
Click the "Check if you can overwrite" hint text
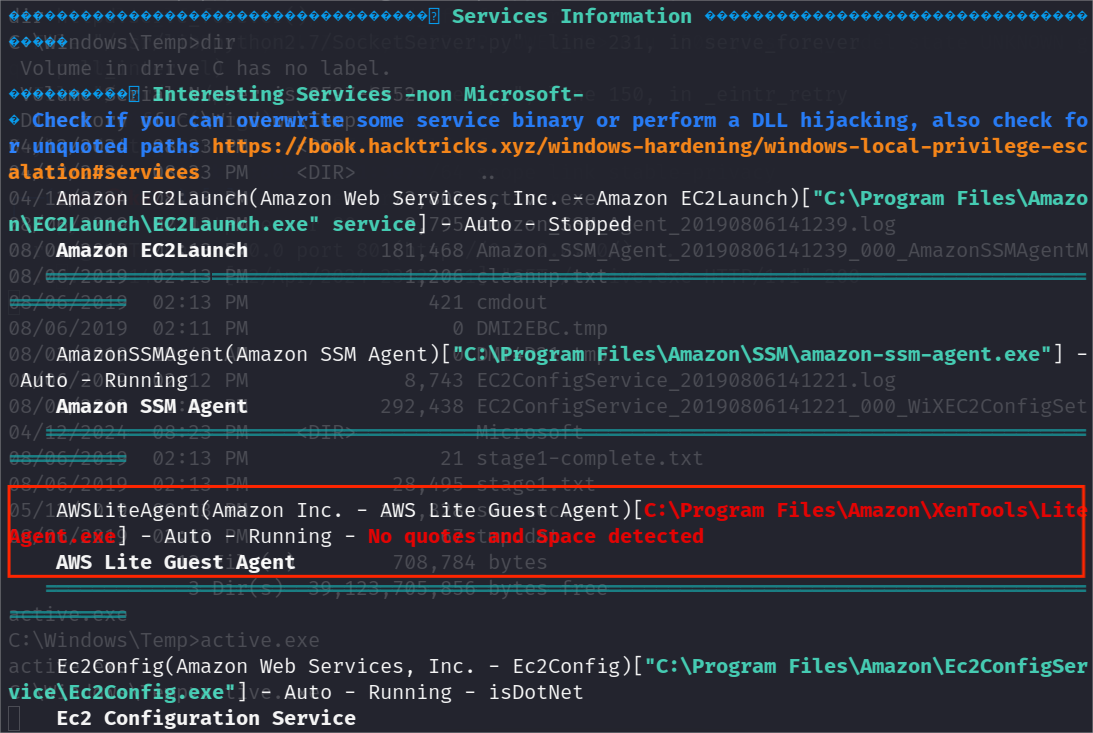(x=188, y=121)
